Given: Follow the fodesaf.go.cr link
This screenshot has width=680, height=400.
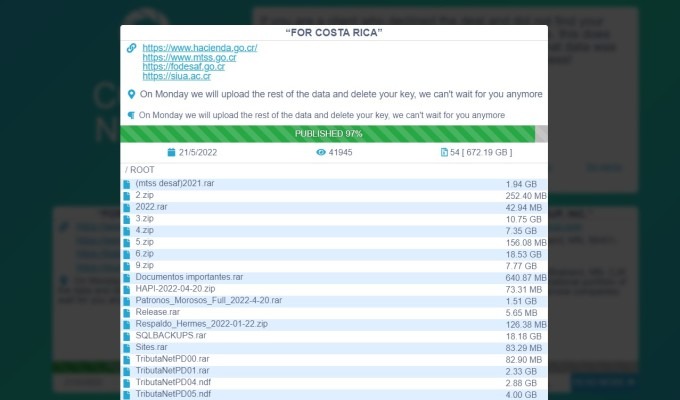Looking at the screenshot, I should tap(188, 67).
